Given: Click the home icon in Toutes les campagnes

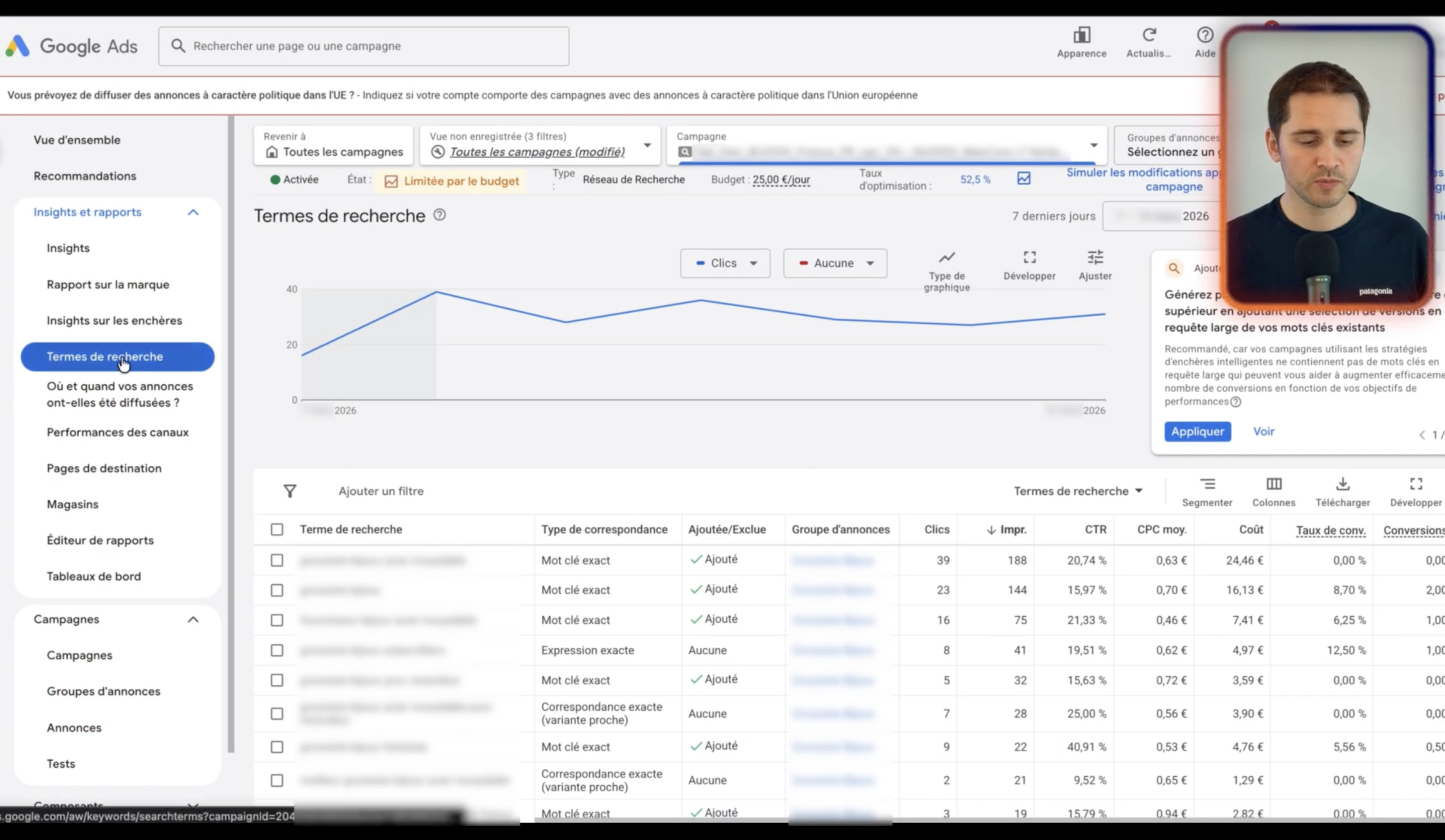Looking at the screenshot, I should tap(272, 152).
